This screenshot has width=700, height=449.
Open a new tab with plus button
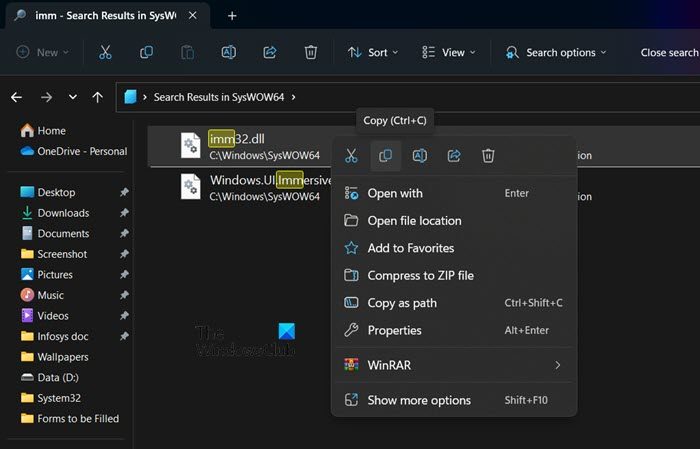point(232,16)
